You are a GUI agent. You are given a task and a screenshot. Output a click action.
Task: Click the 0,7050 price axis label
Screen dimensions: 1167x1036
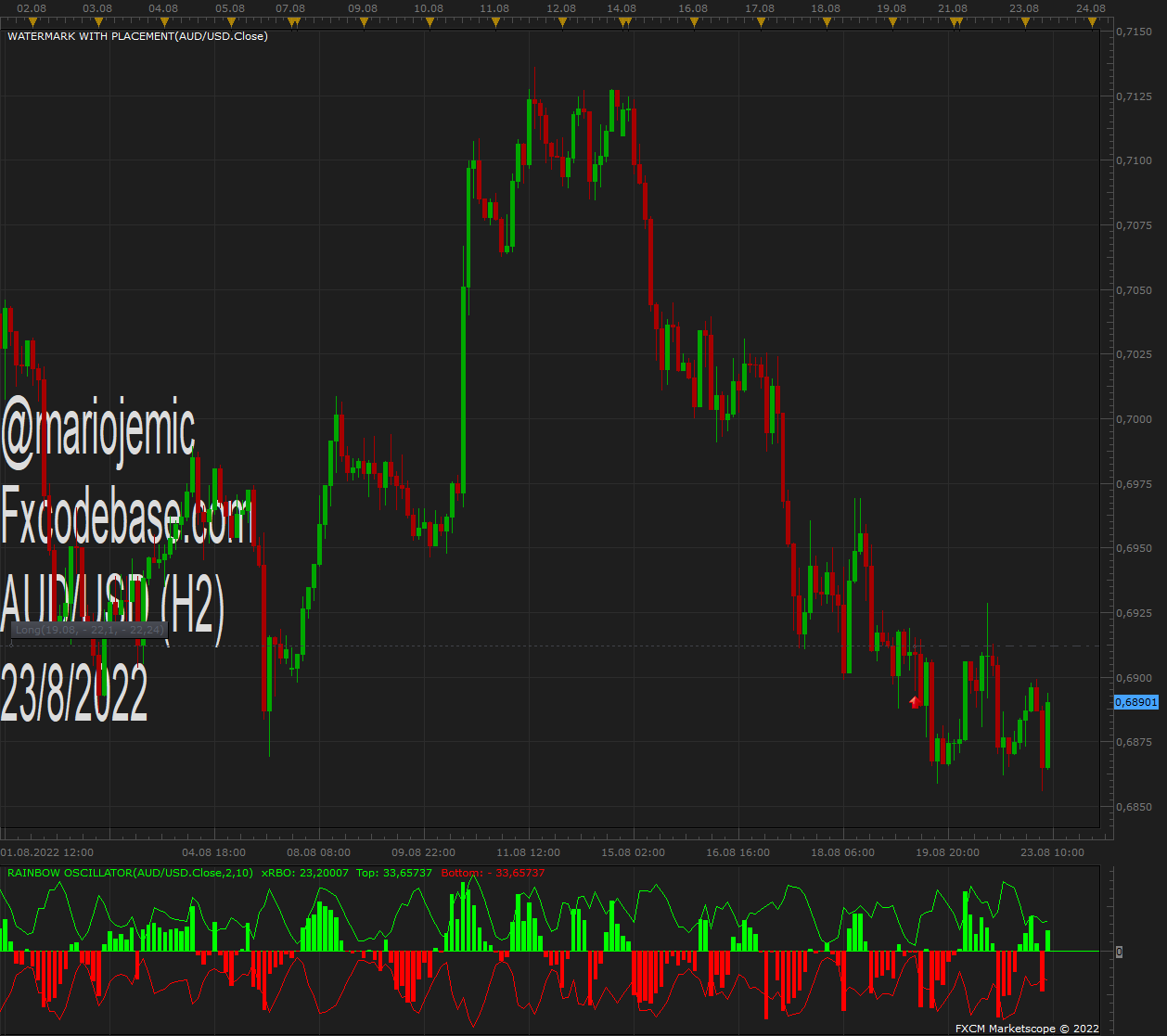[1134, 290]
